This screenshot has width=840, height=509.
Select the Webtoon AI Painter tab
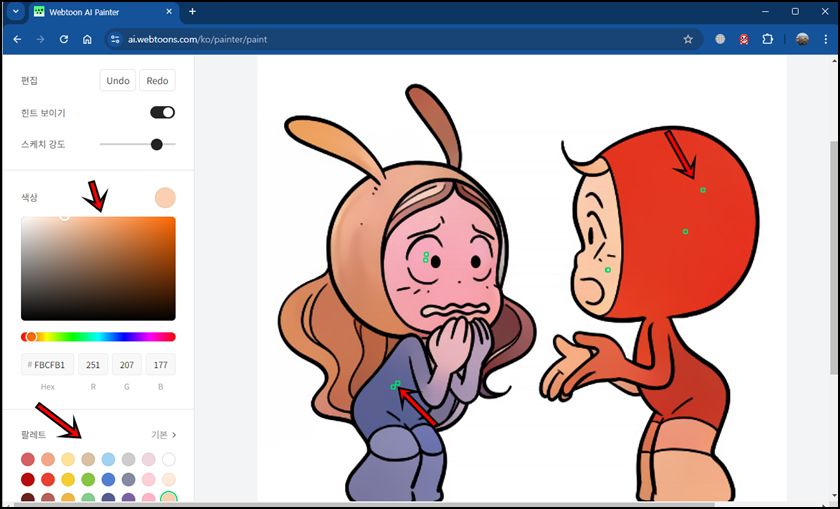(x=103, y=12)
